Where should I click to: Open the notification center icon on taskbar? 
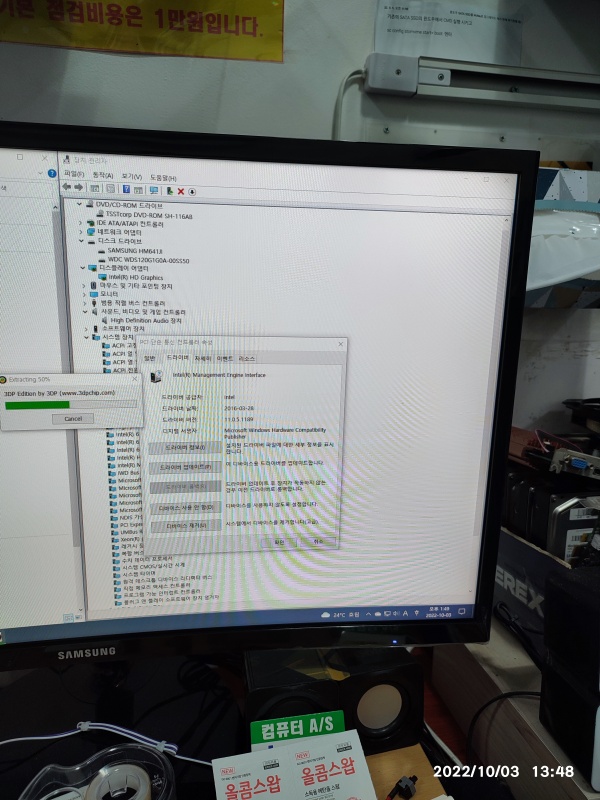tap(462, 611)
